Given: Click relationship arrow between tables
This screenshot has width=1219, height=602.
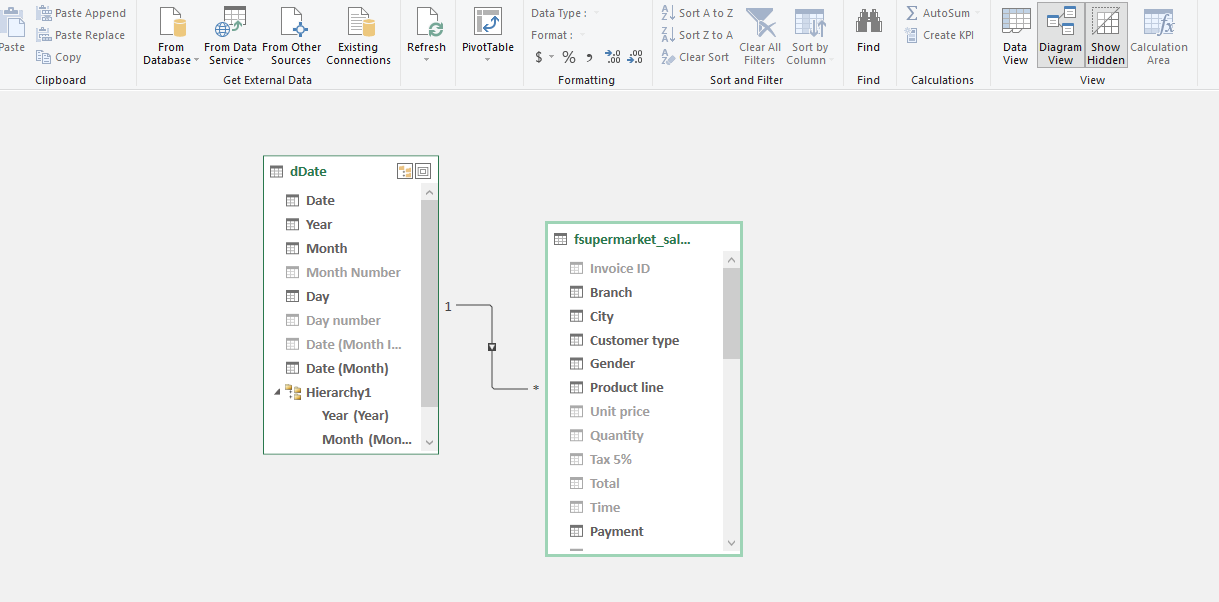Looking at the screenshot, I should click(x=492, y=347).
